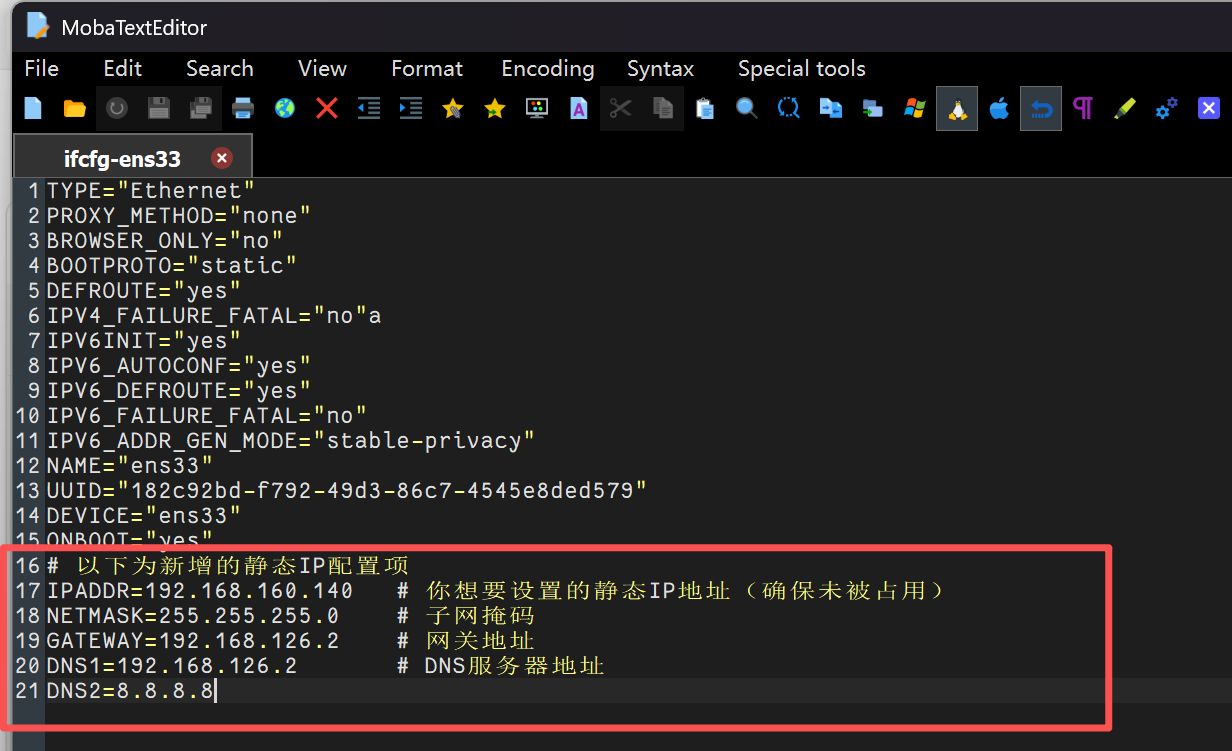Screen dimensions: 1232x751
Task: Click the scissors cut icon
Action: (x=621, y=108)
